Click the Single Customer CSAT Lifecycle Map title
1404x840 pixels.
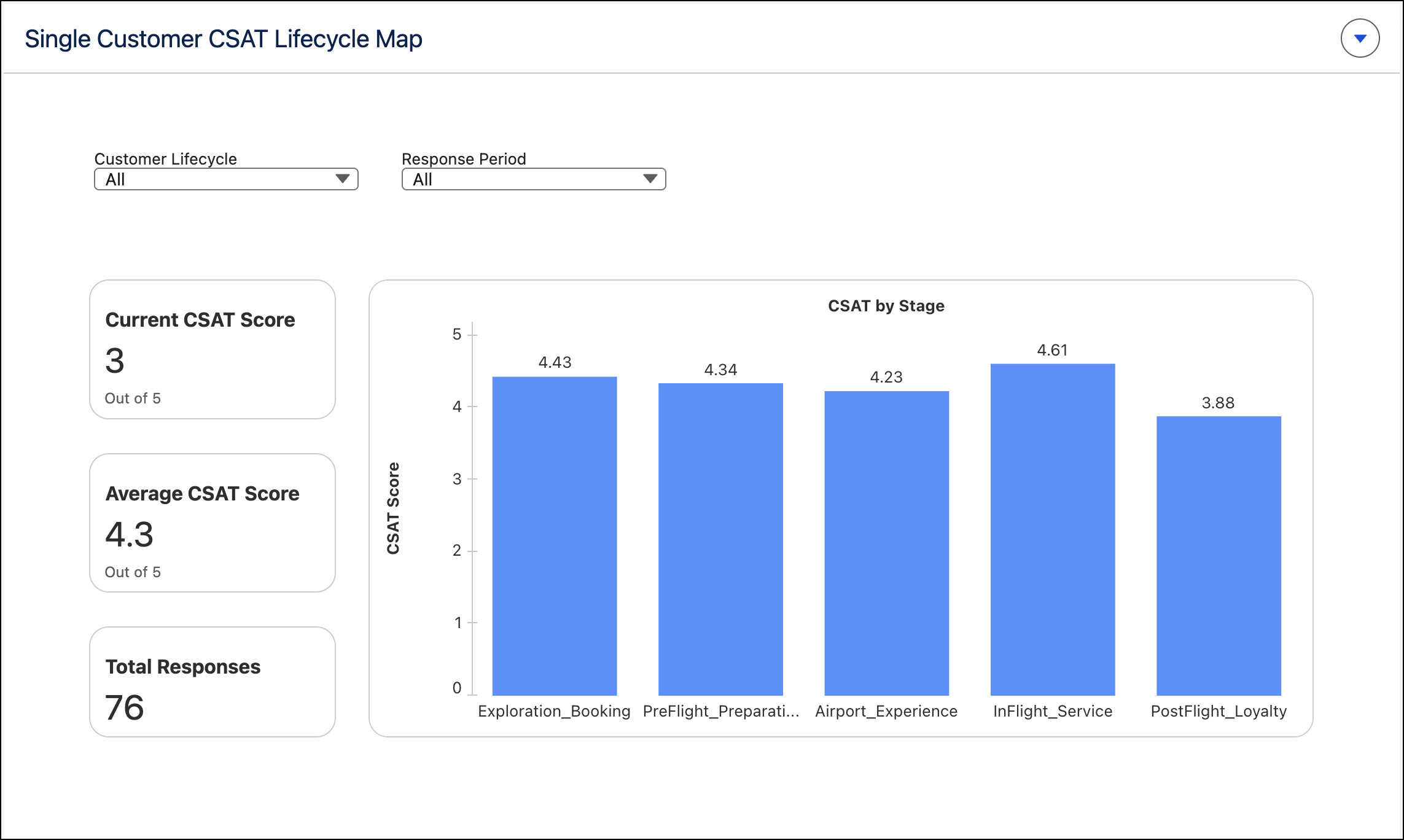(x=224, y=39)
